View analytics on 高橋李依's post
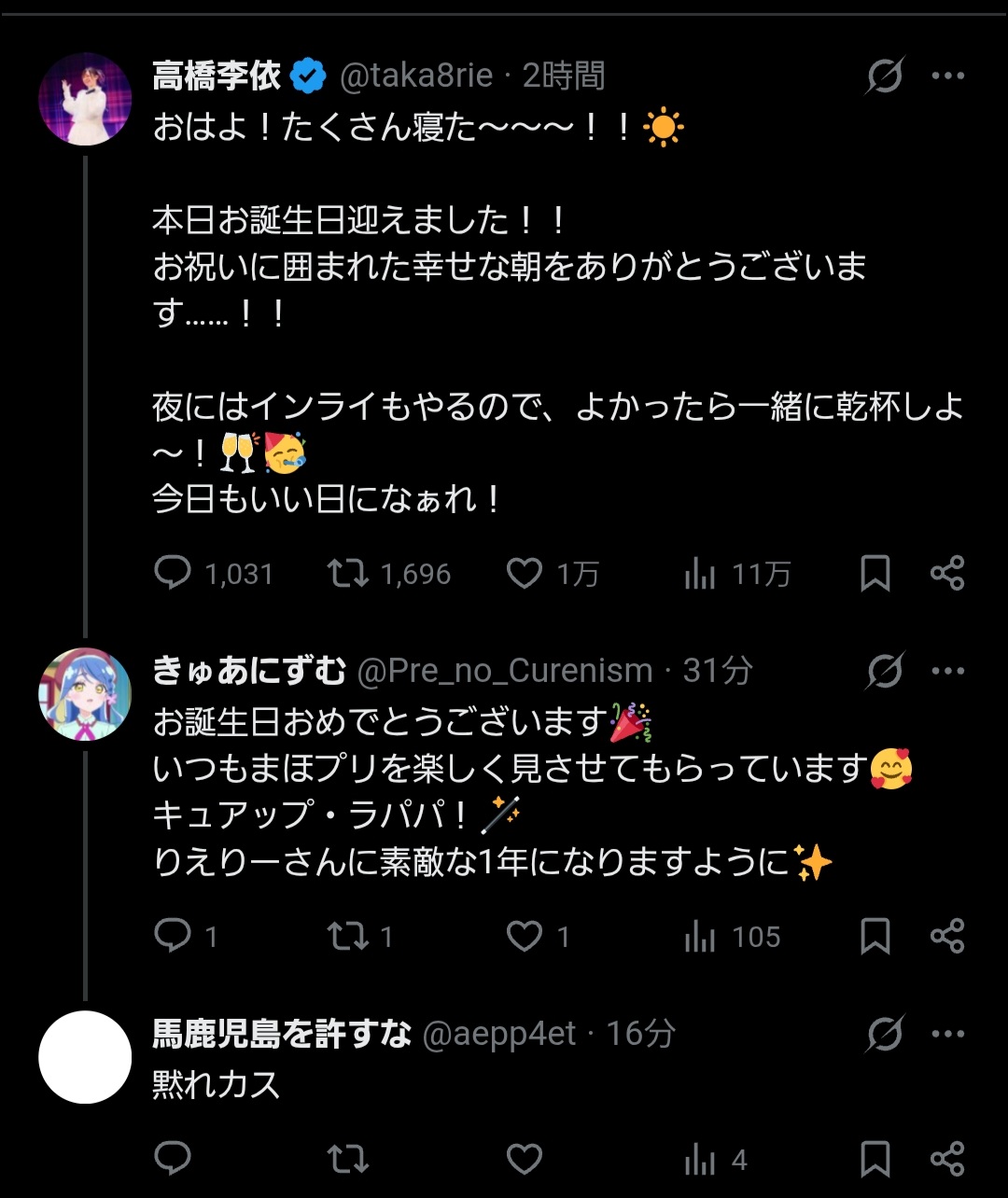This screenshot has width=1008, height=1198. (x=700, y=574)
